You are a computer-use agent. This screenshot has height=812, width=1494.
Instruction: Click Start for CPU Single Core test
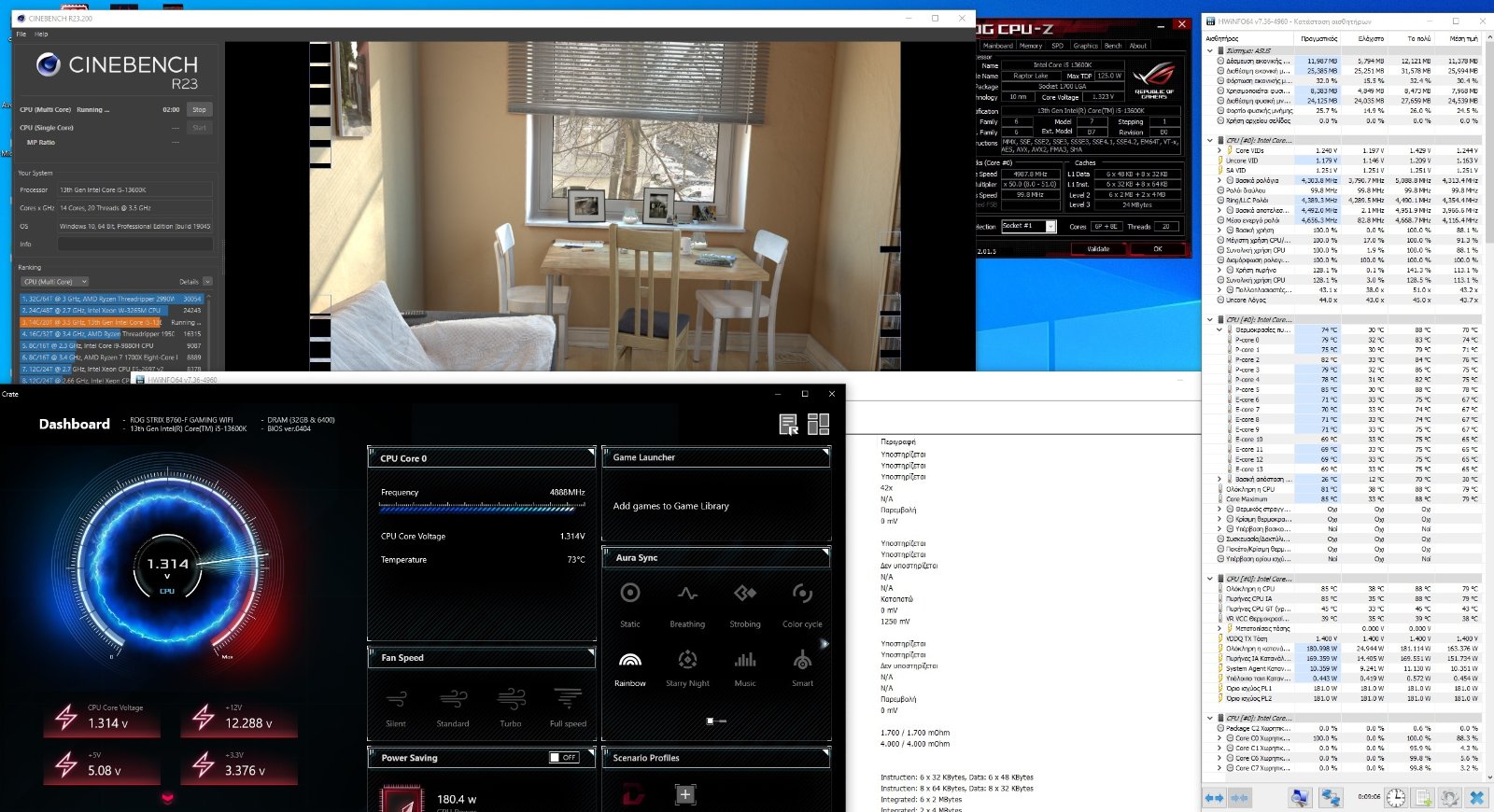pyautogui.click(x=199, y=127)
